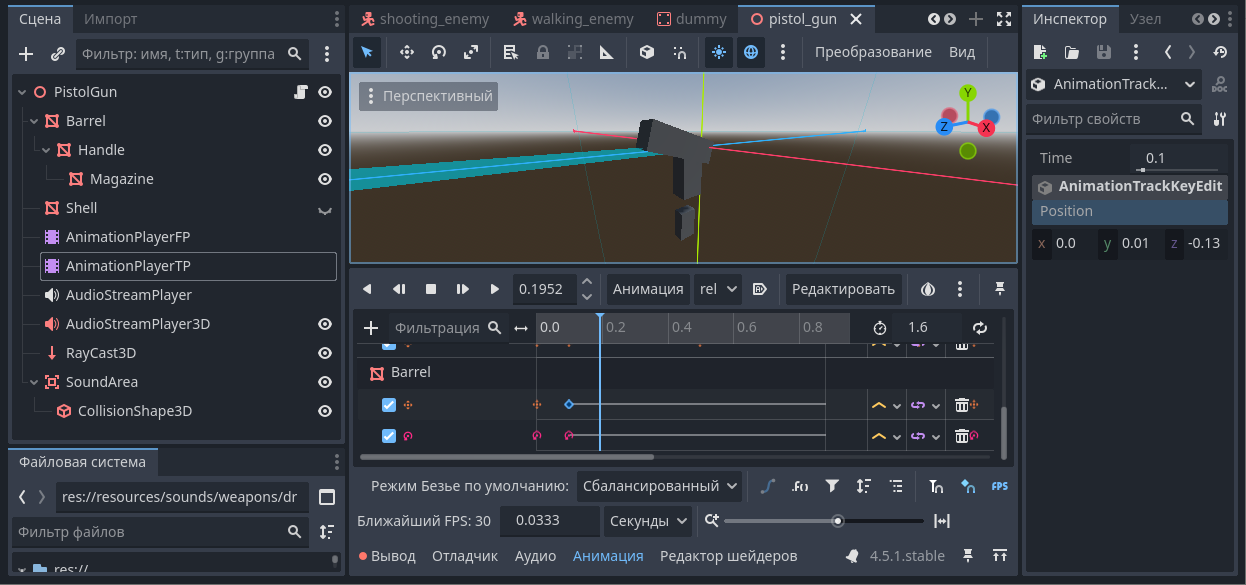Image resolution: width=1246 pixels, height=585 pixels.
Task: Click the add child node plus icon
Action: coord(27,54)
